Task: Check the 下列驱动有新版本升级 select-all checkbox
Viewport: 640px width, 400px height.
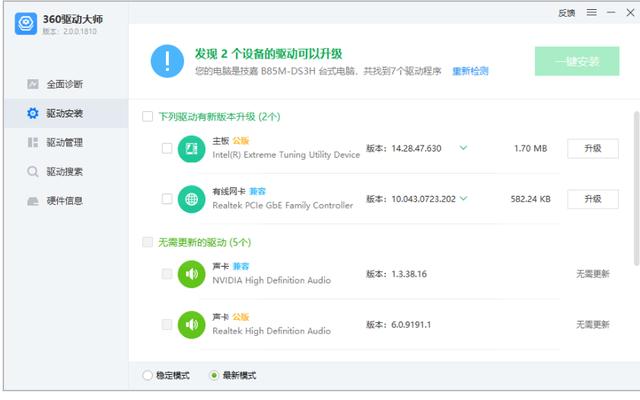Action: tap(147, 116)
